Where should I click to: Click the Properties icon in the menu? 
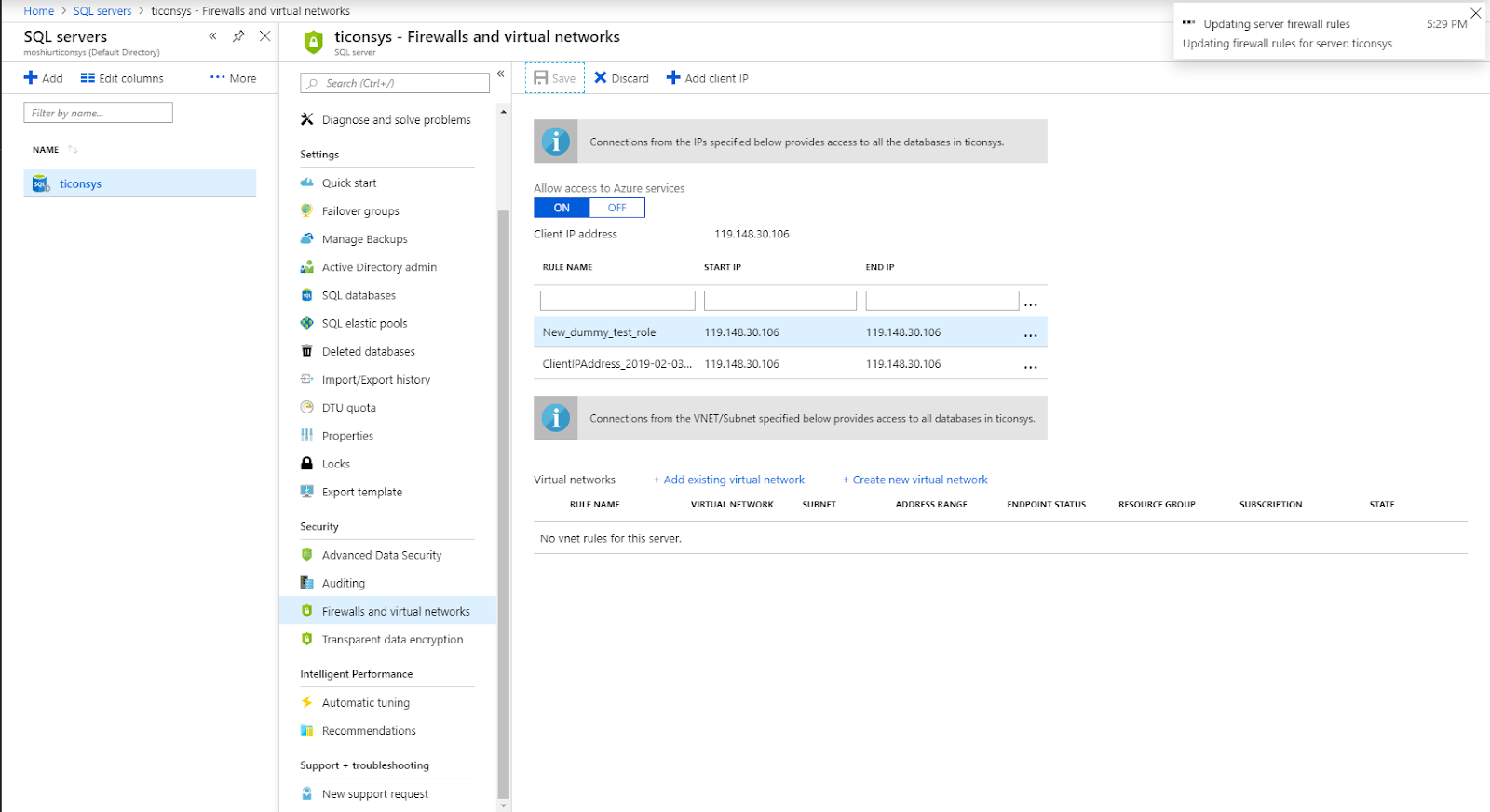click(306, 435)
